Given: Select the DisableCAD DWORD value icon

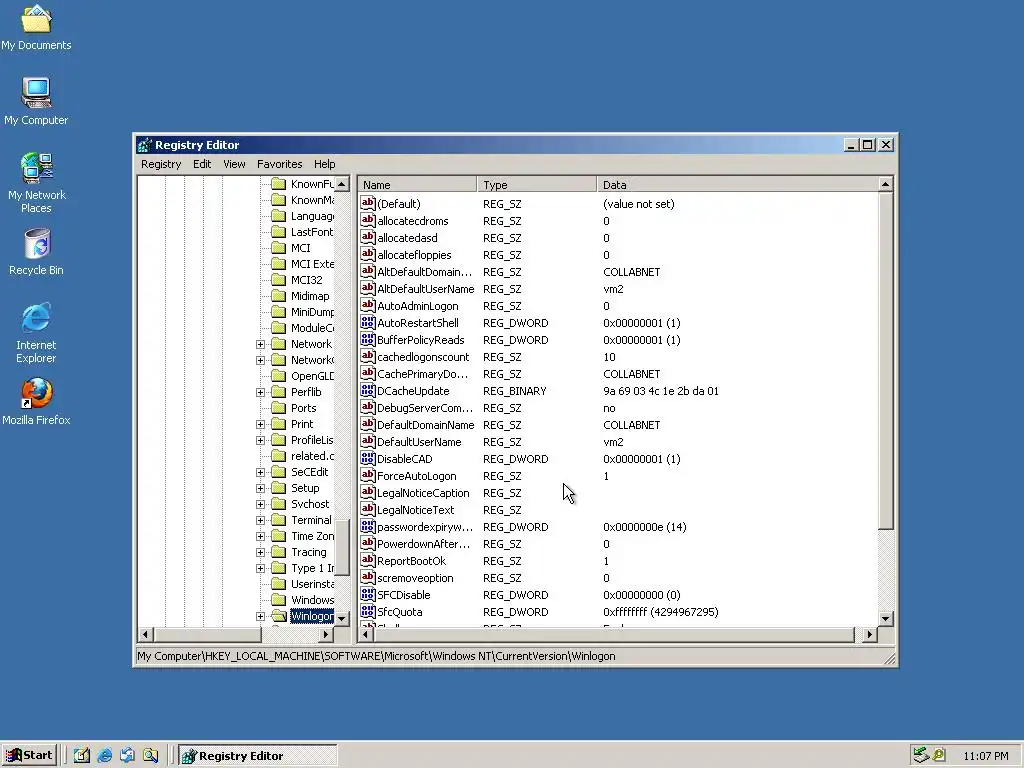Looking at the screenshot, I should (x=368, y=458).
